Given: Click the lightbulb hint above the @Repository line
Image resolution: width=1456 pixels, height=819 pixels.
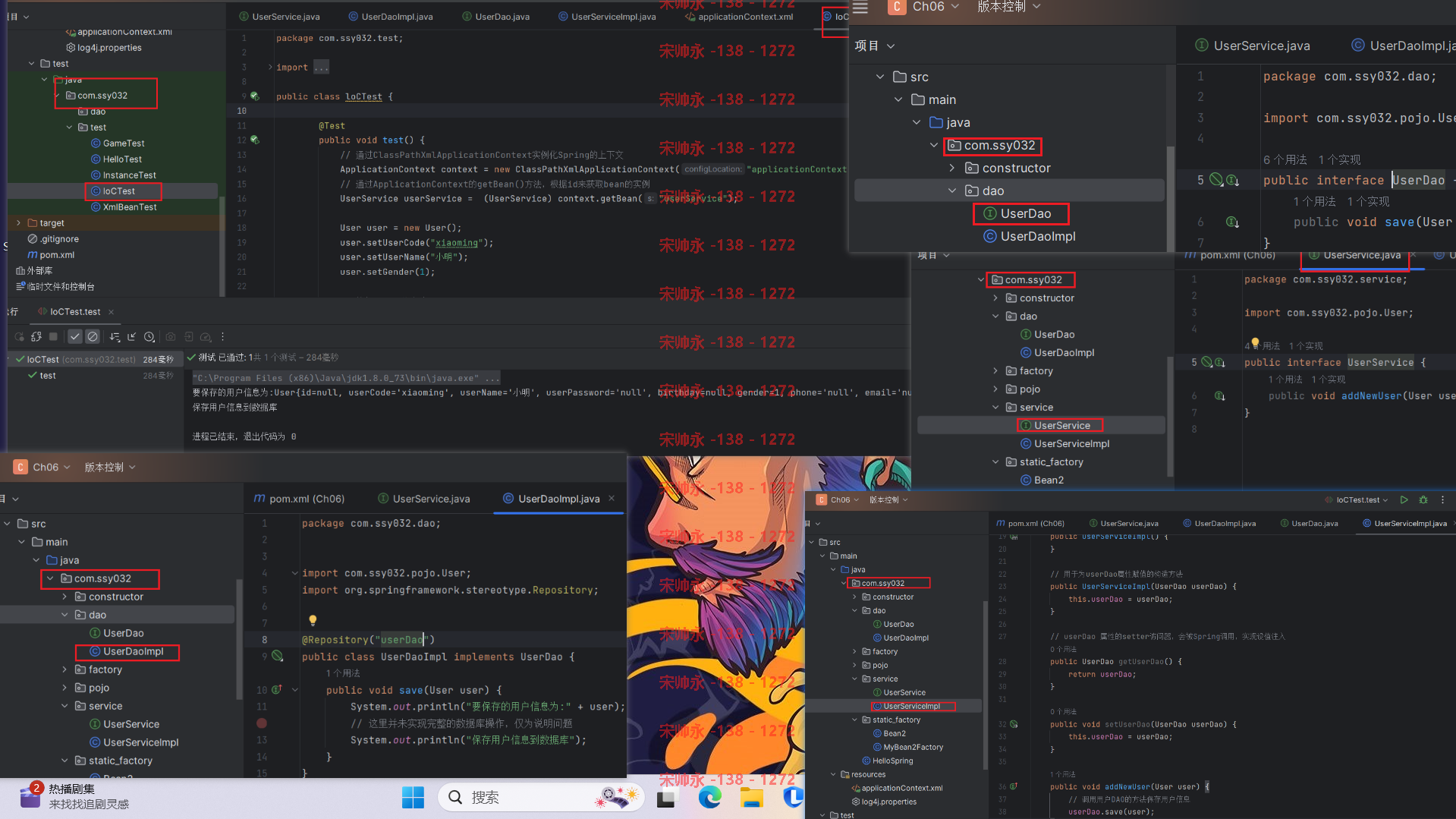Looking at the screenshot, I should pos(313,620).
